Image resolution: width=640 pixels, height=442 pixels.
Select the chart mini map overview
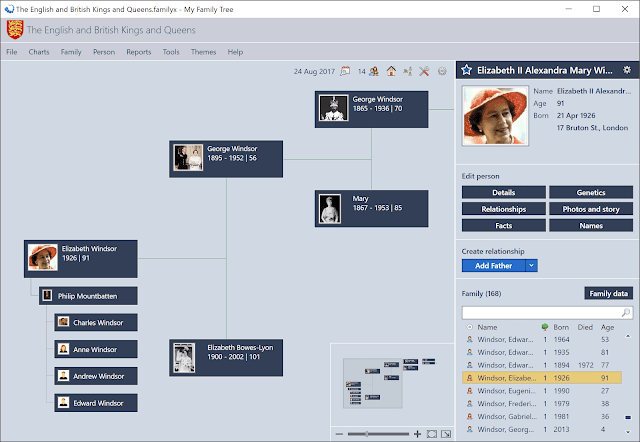point(392,384)
